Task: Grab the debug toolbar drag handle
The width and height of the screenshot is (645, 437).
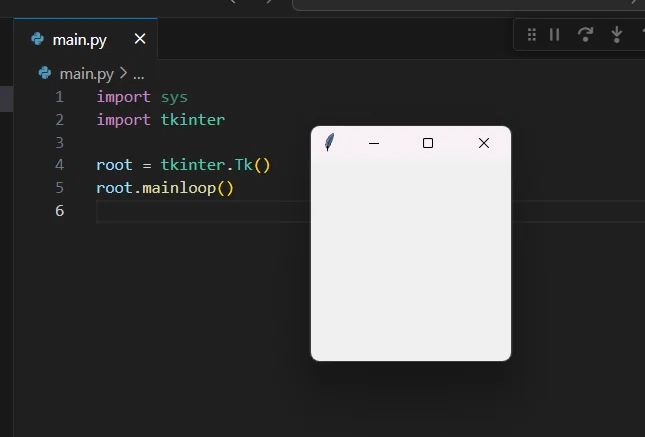Action: (531, 35)
